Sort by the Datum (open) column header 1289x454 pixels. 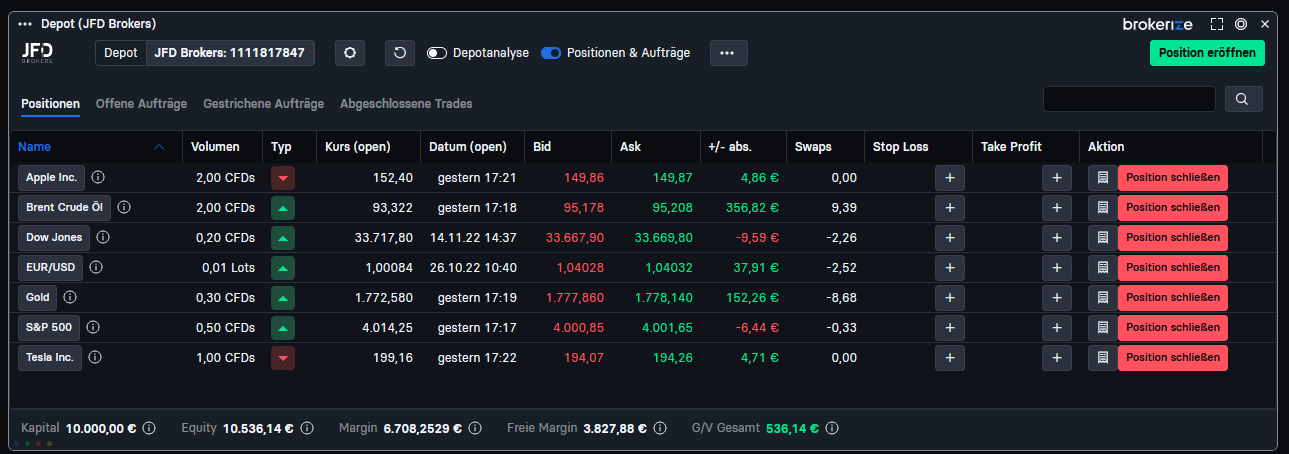(x=468, y=147)
